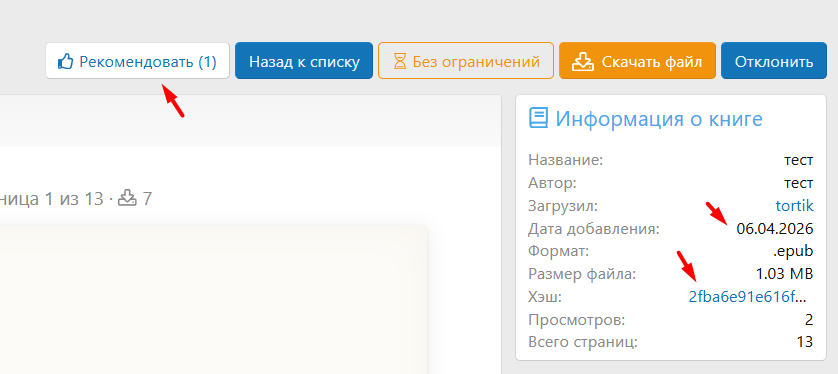Download the book with Скачать файл

coord(637,61)
